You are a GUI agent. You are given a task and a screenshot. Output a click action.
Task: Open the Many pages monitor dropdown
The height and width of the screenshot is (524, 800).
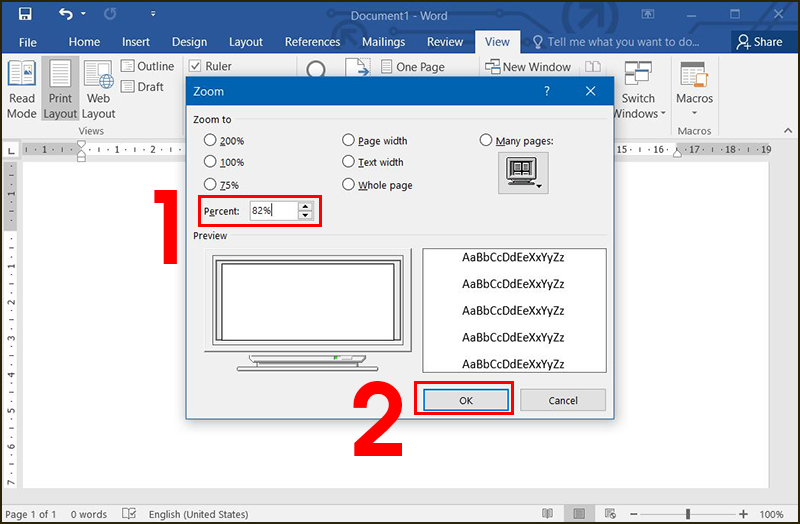tap(523, 173)
